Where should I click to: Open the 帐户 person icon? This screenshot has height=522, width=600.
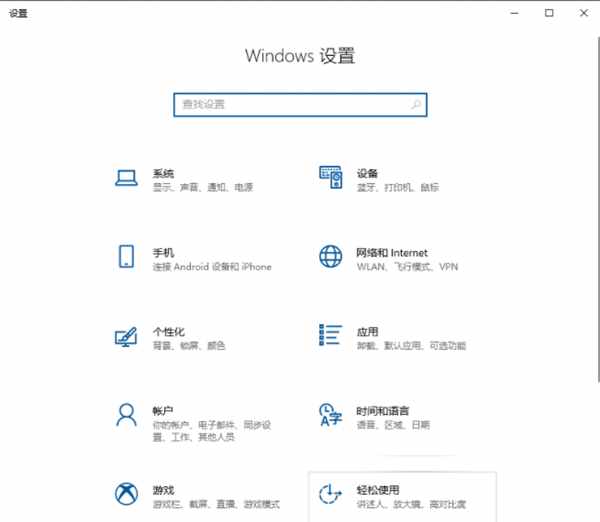coord(126,415)
